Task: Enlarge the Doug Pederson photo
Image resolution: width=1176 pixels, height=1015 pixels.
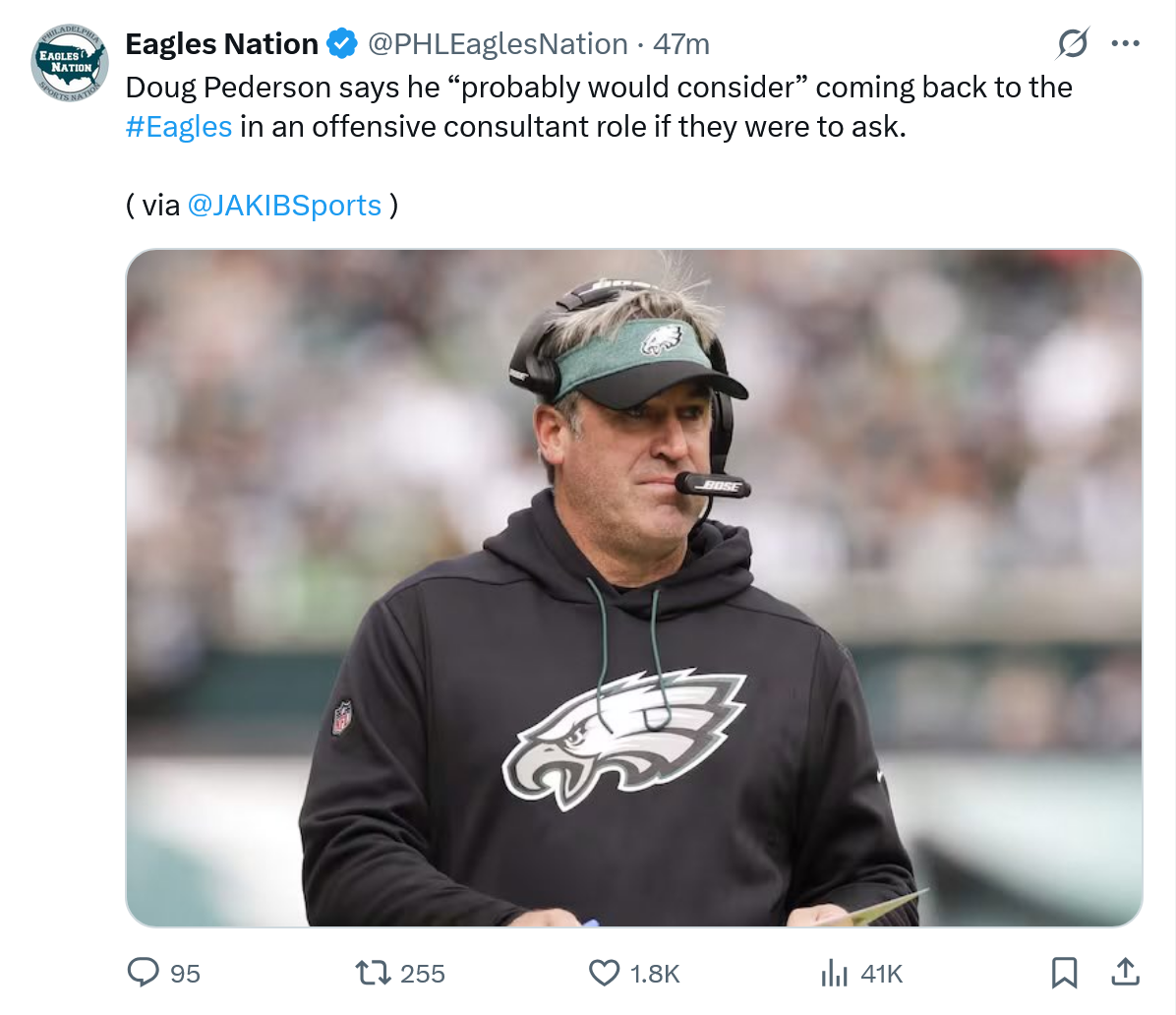Action: click(634, 587)
